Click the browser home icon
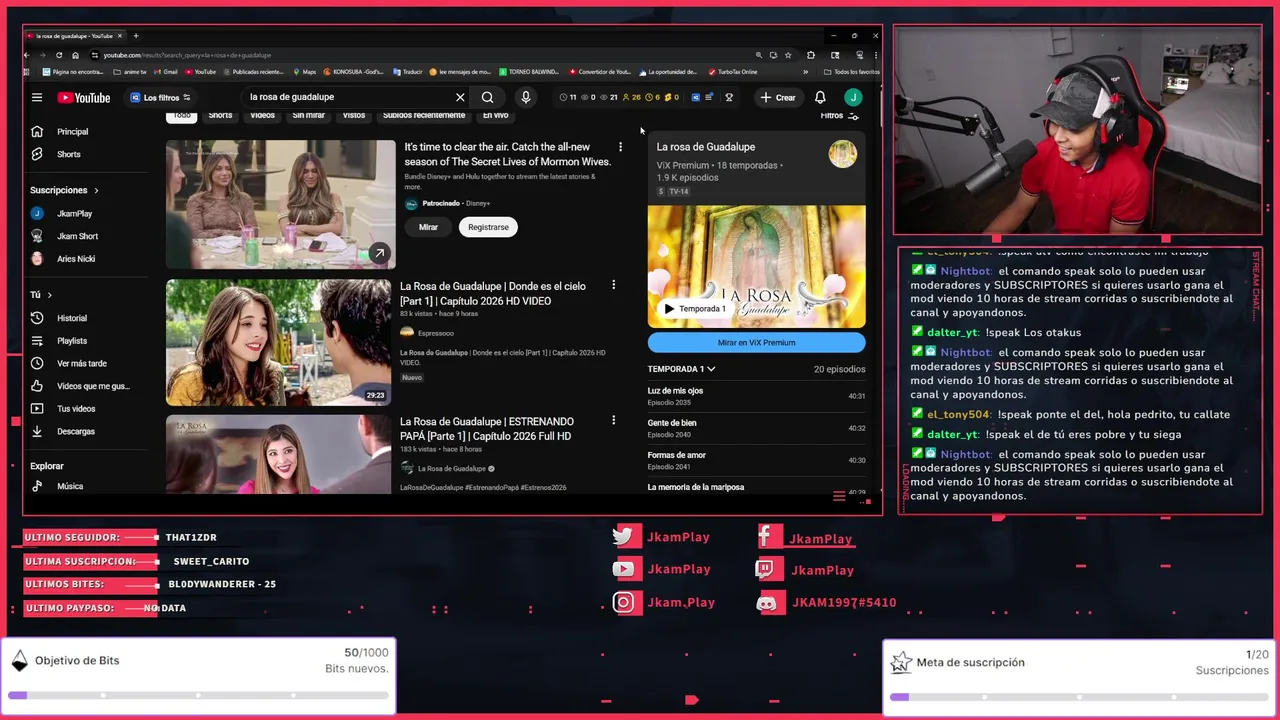Image resolution: width=1280 pixels, height=720 pixels. pyautogui.click(x=75, y=55)
